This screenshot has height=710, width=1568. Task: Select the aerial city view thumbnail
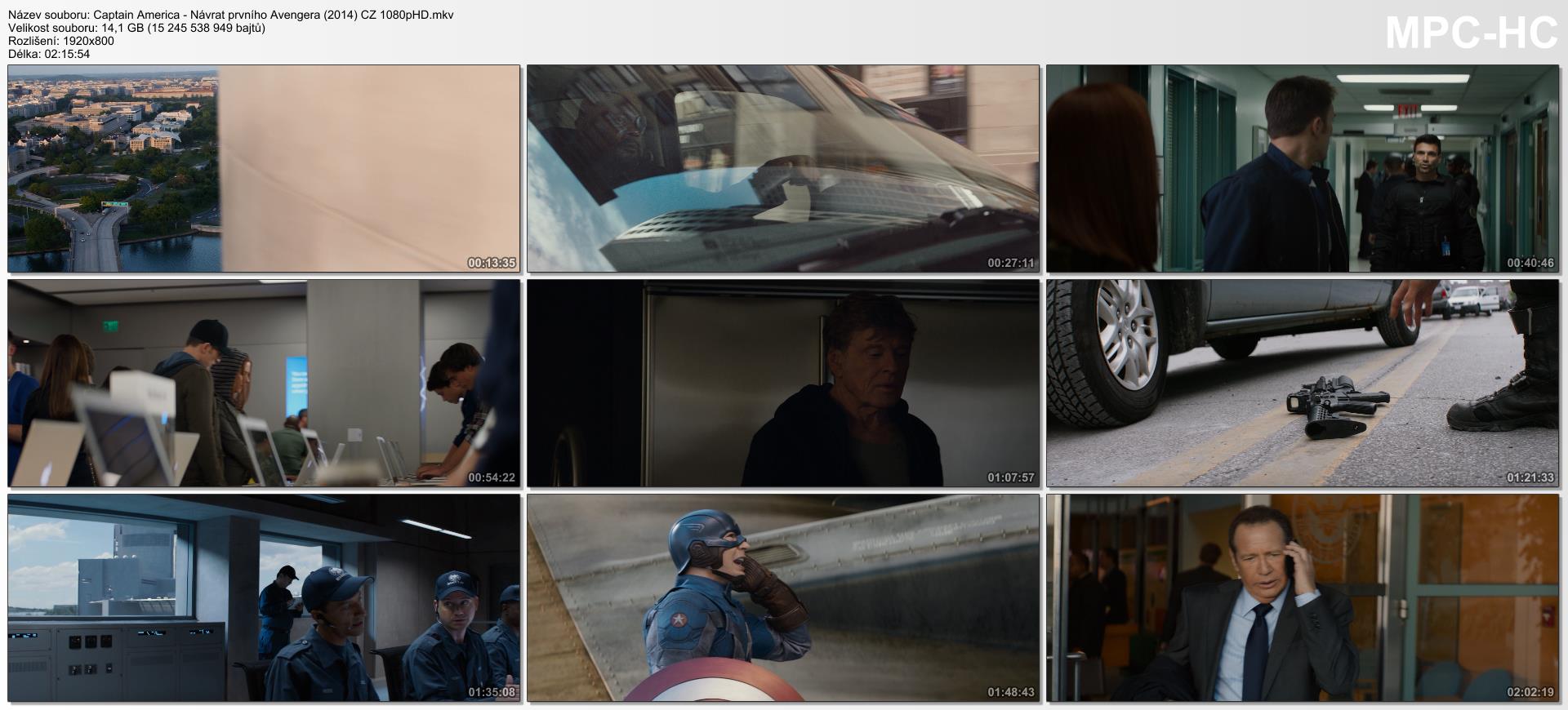tap(264, 168)
